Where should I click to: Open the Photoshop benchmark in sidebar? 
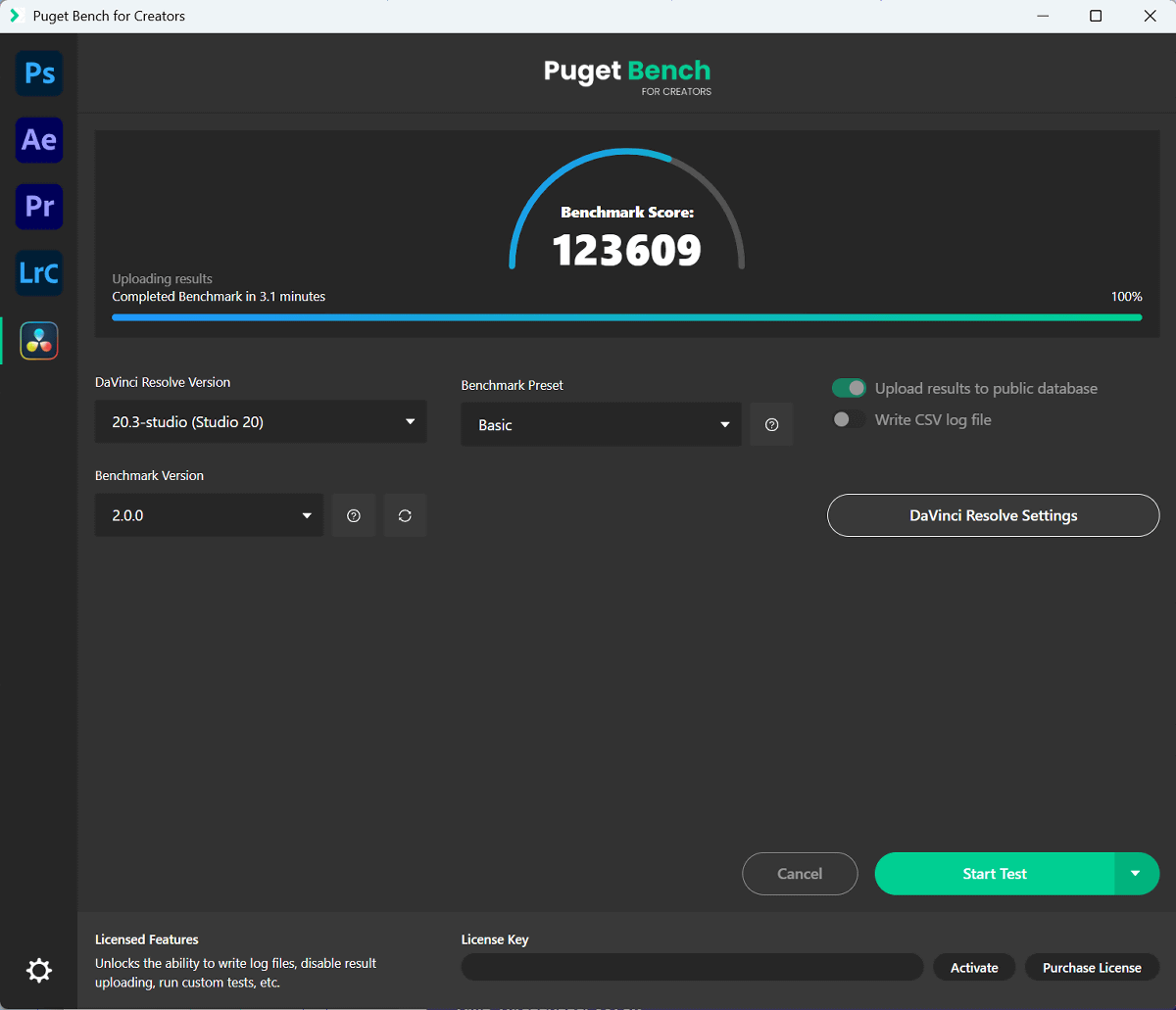click(x=39, y=73)
